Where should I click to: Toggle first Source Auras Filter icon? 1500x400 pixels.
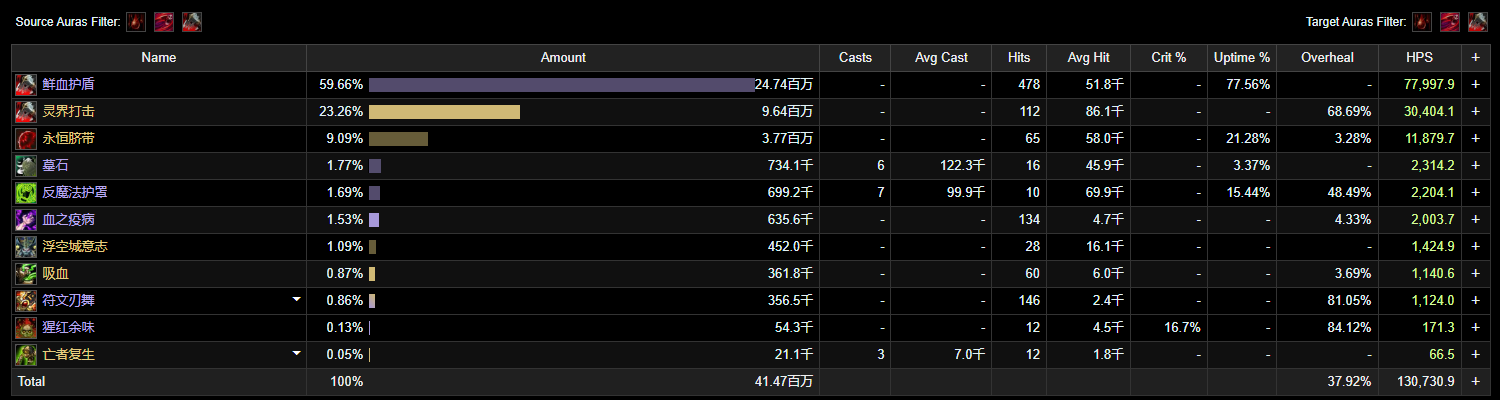coord(136,22)
